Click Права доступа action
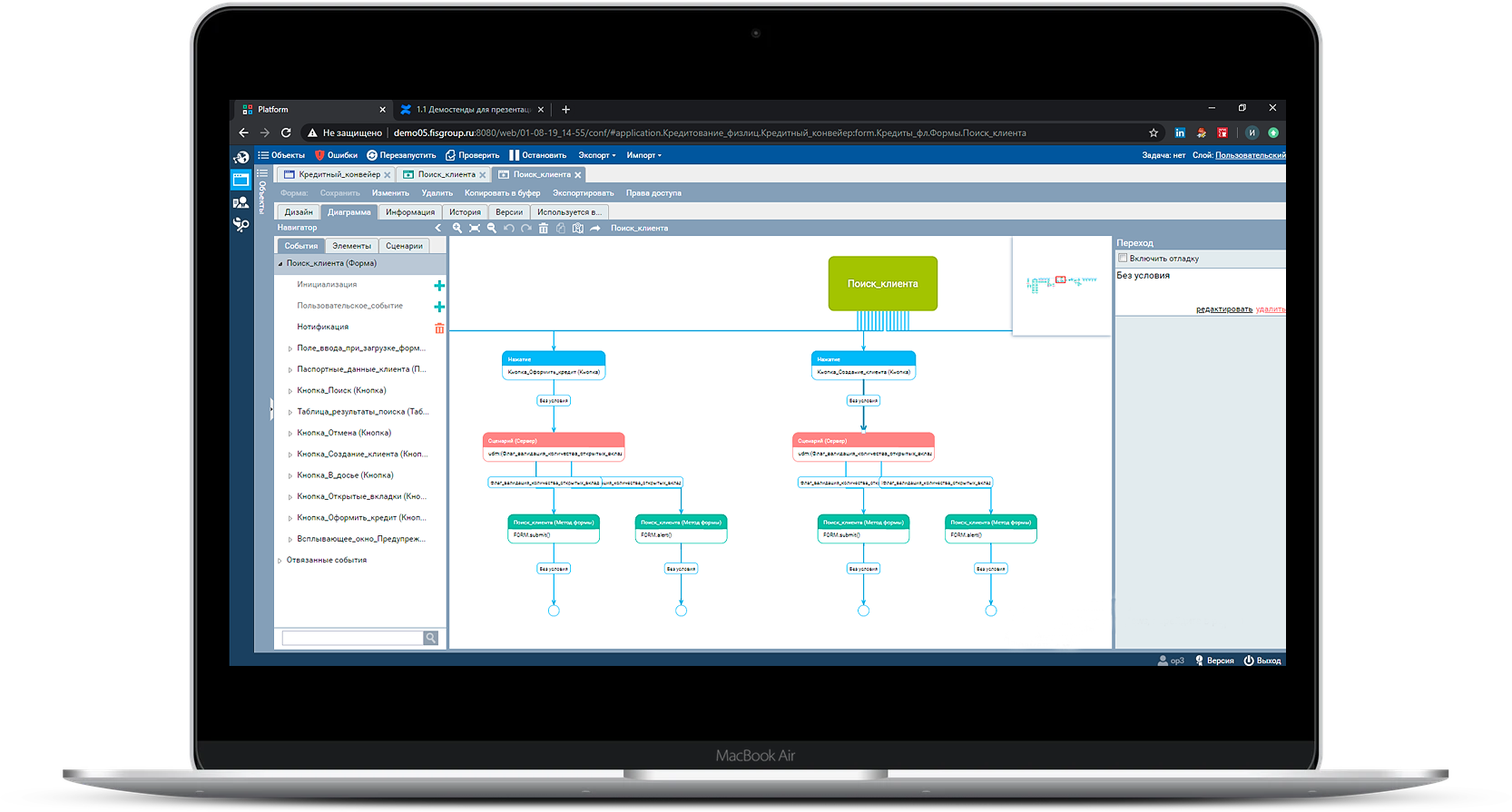 coord(653,193)
